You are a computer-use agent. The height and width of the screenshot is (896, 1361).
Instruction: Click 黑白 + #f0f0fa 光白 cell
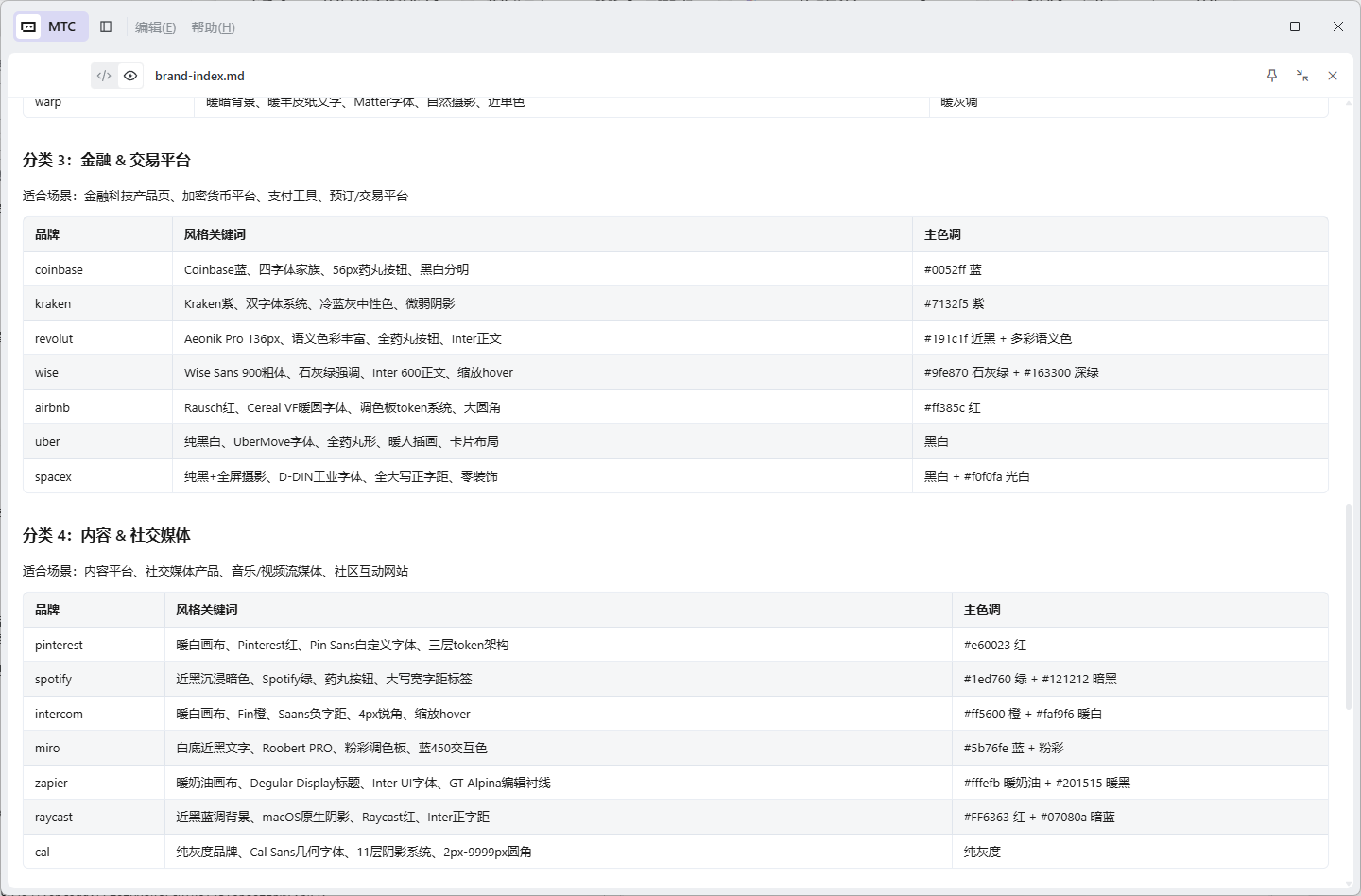[1120, 476]
